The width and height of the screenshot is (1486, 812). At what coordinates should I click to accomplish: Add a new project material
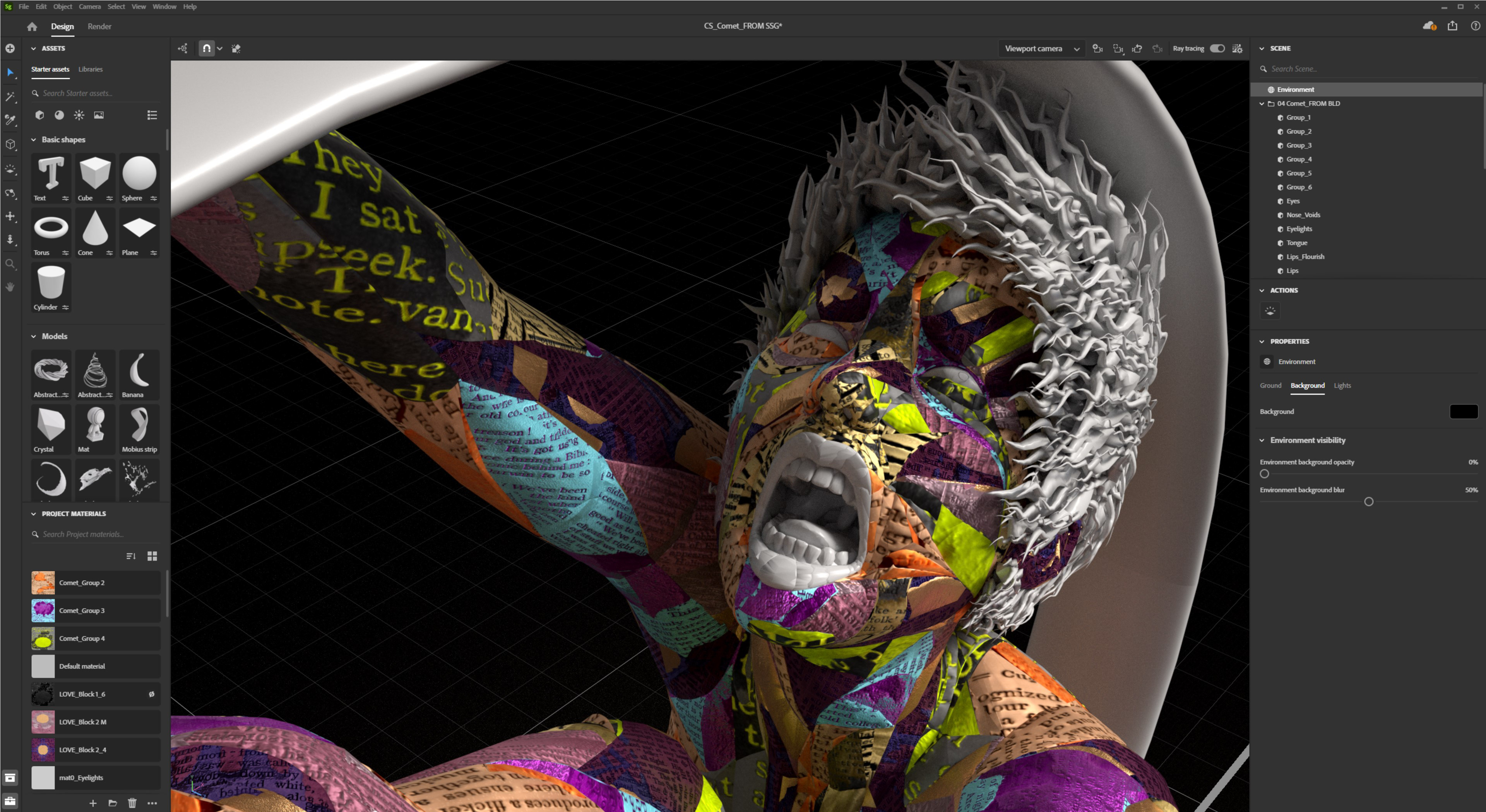[x=93, y=803]
